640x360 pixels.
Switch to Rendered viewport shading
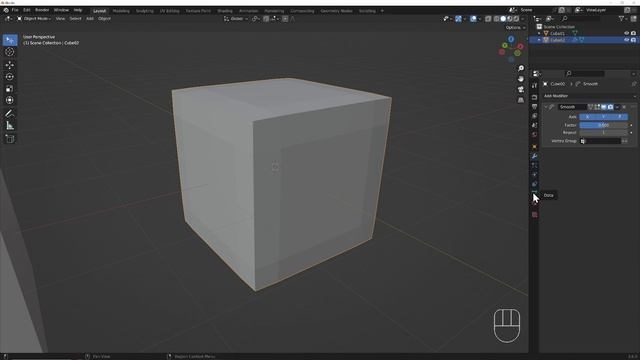[516, 19]
